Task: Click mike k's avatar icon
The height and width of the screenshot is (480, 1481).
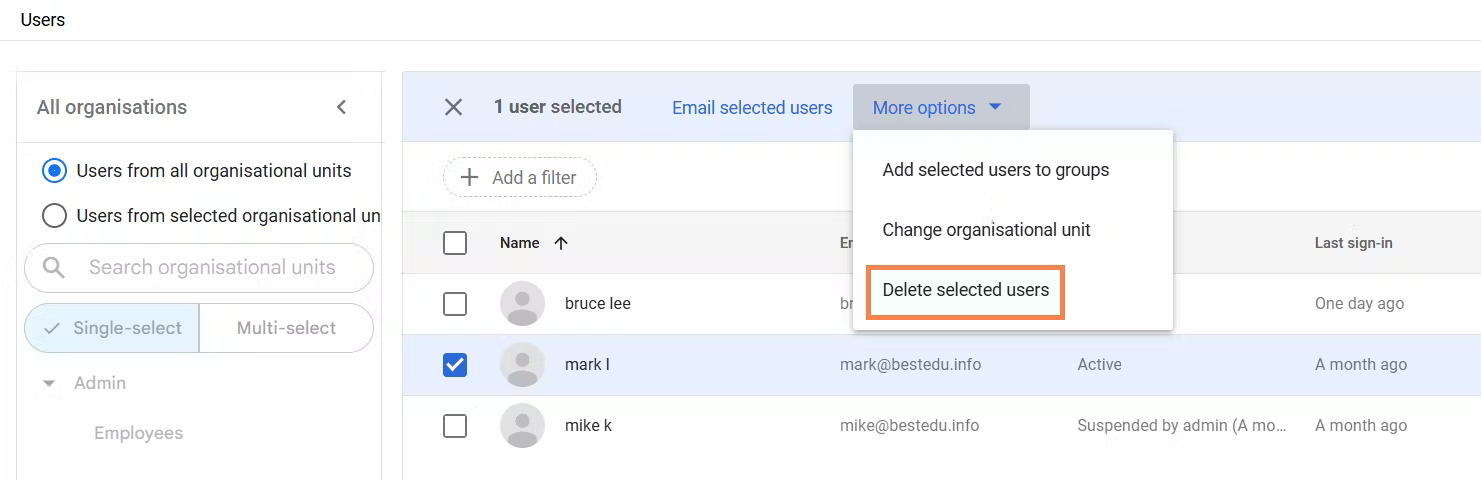Action: pyautogui.click(x=522, y=426)
